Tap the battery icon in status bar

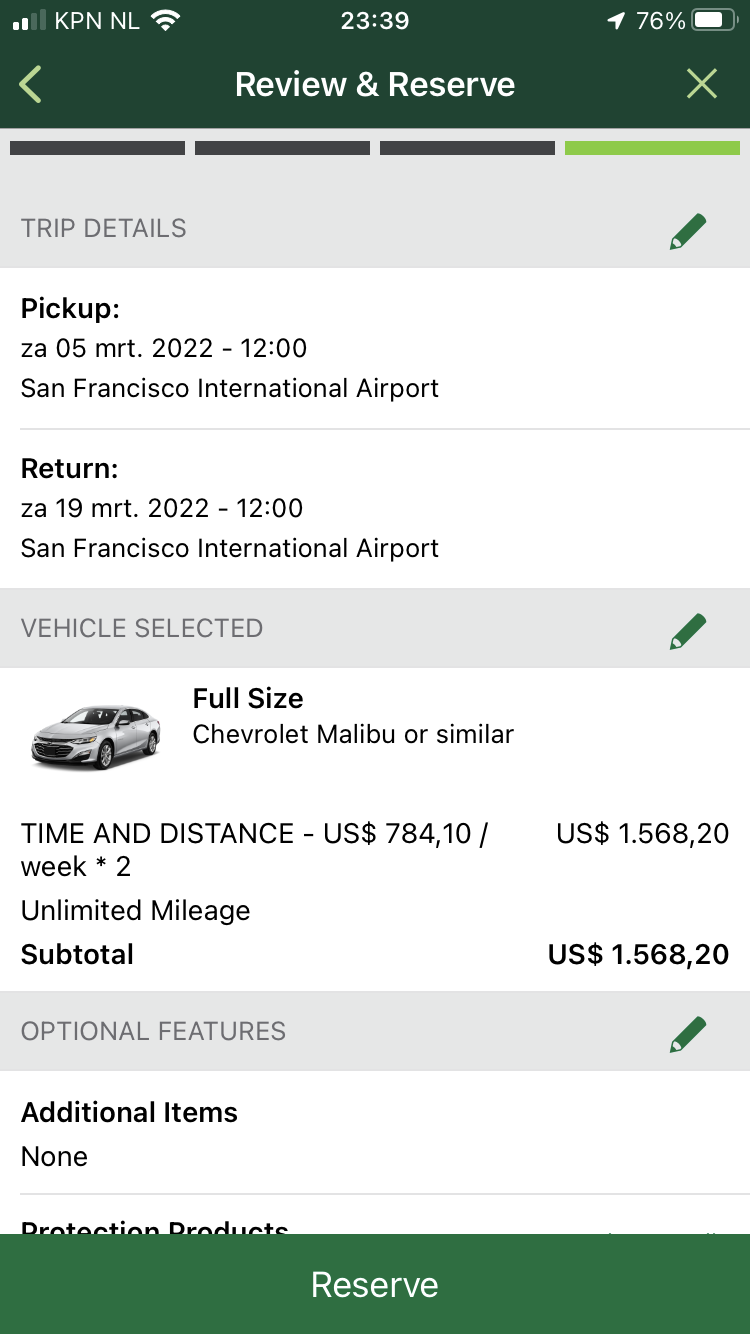pyautogui.click(x=715, y=21)
